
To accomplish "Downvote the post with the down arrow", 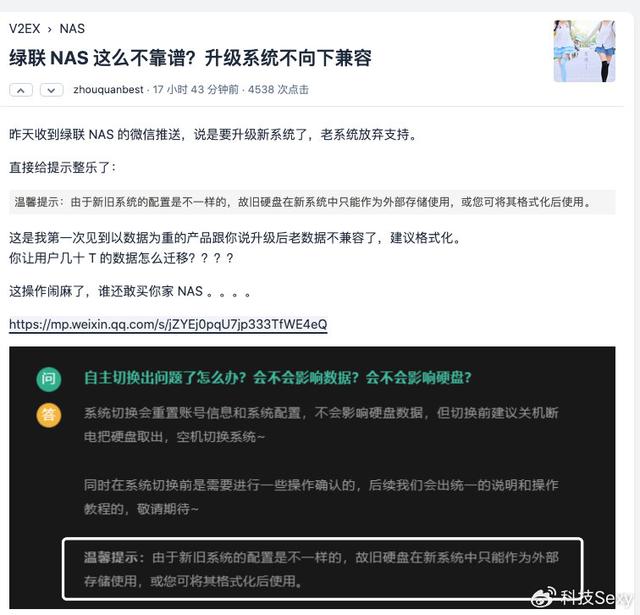I will (x=51, y=90).
